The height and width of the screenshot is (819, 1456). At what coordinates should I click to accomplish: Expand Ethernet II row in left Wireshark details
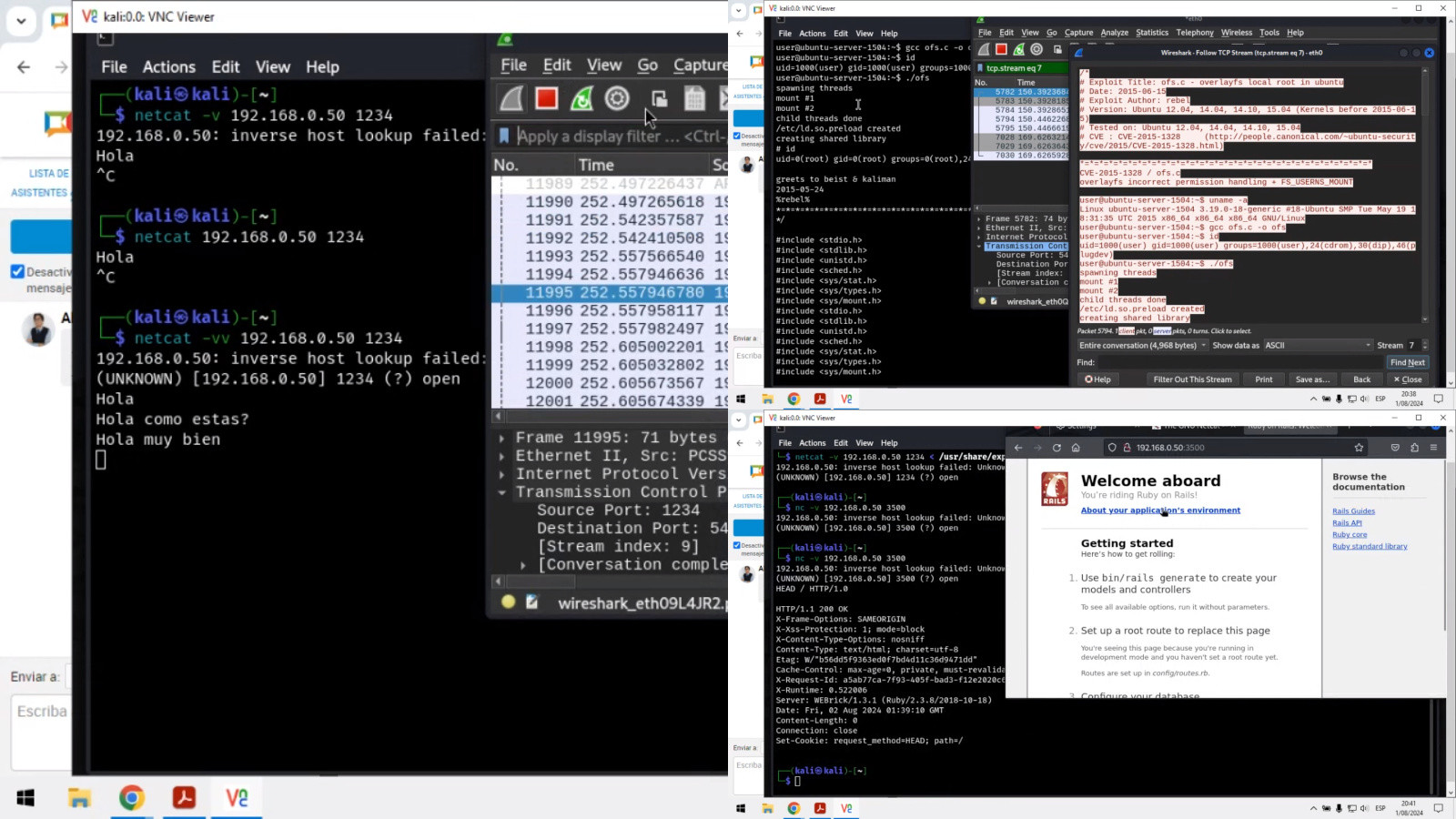(x=501, y=456)
